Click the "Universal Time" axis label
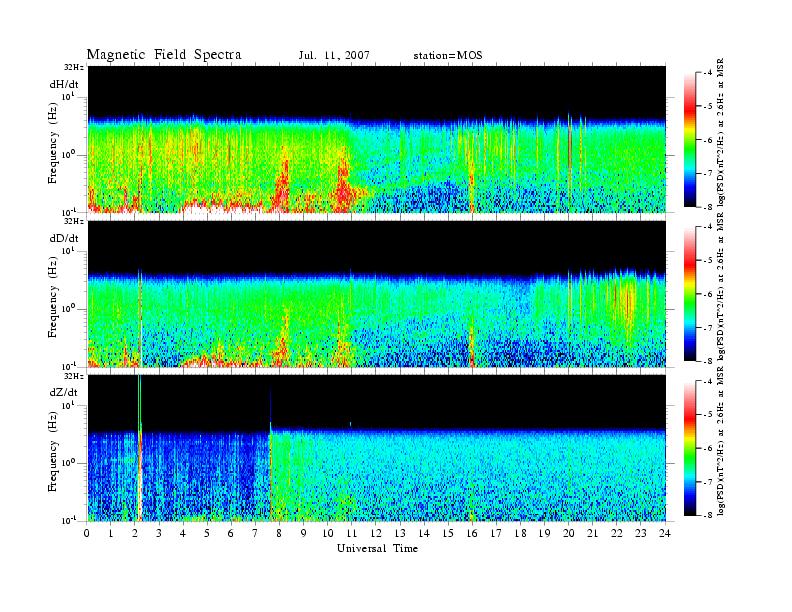 [378, 548]
